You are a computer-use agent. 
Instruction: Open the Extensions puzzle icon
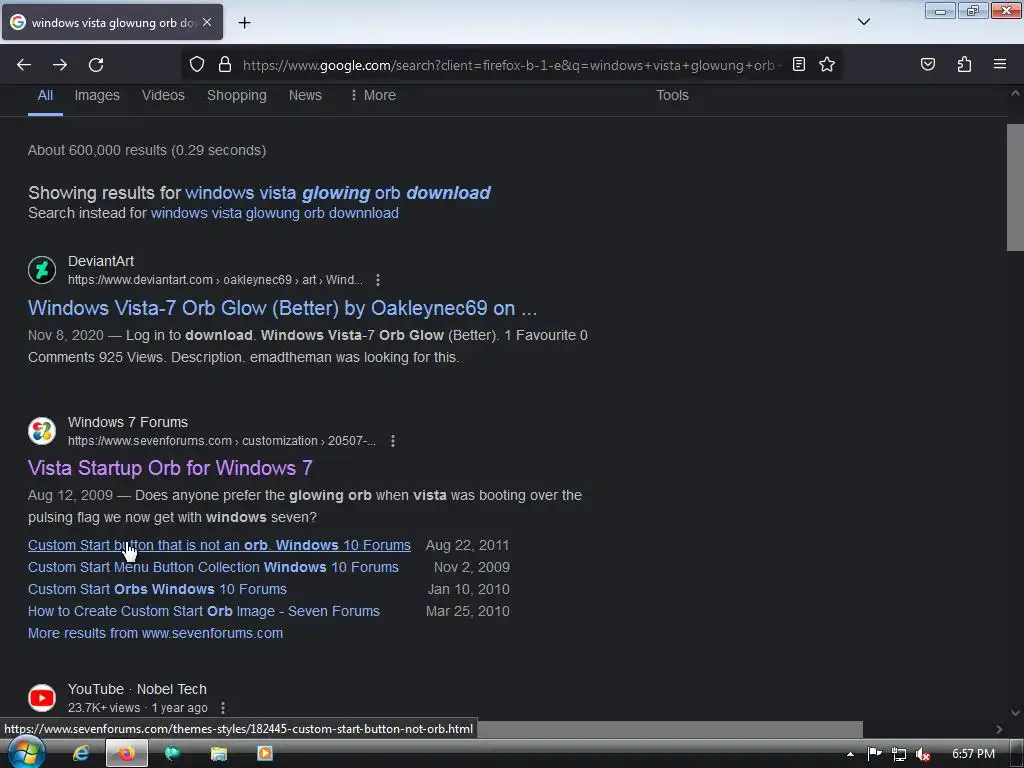(x=964, y=64)
